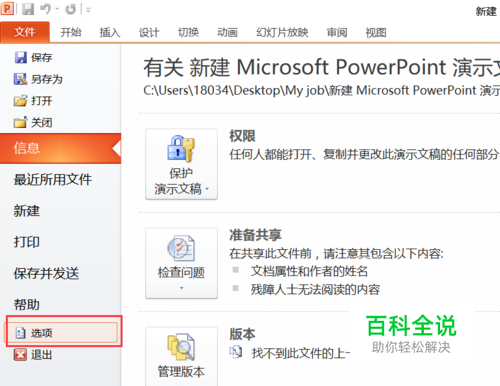Expand the 检查问题 dropdown arrow
Screen dimensions: 500x386
coord(182,288)
